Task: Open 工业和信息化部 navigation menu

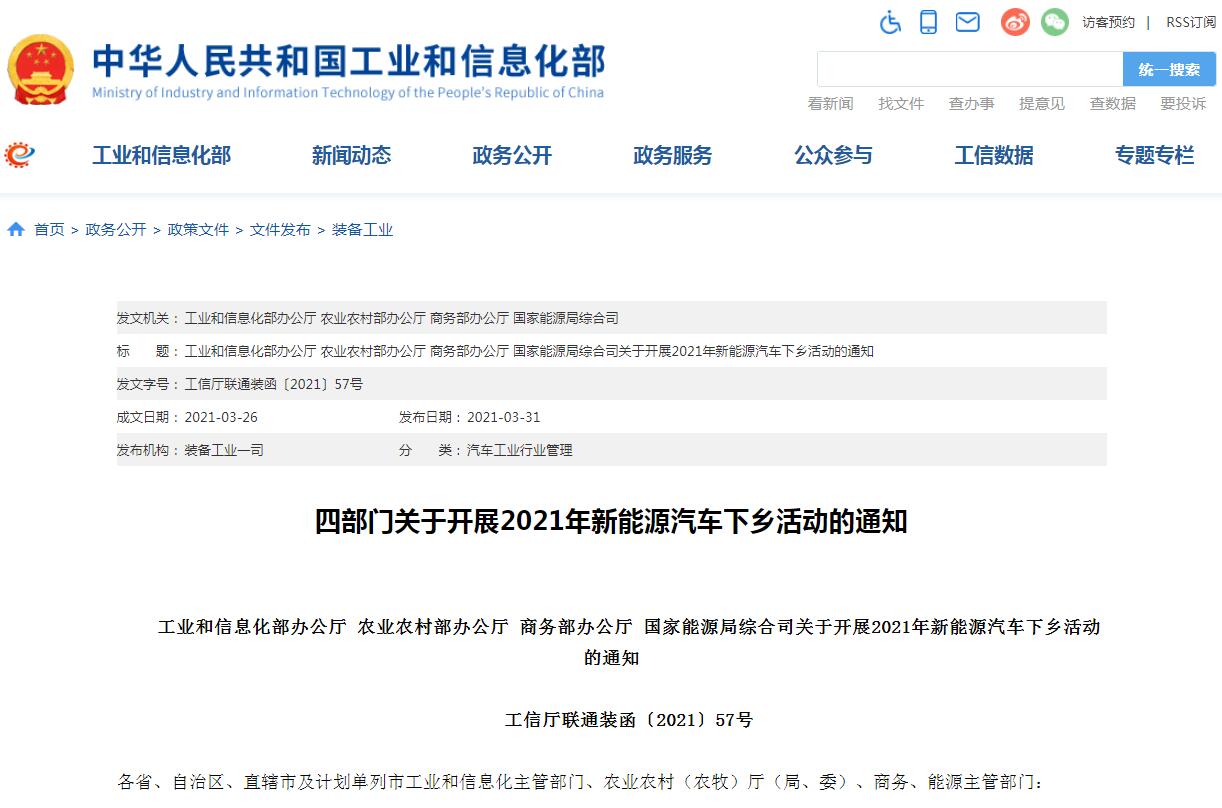Action: point(161,155)
